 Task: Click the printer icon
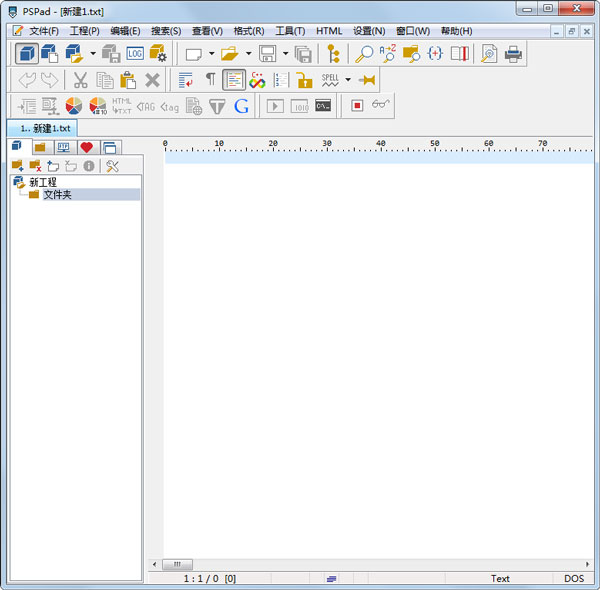pos(513,54)
